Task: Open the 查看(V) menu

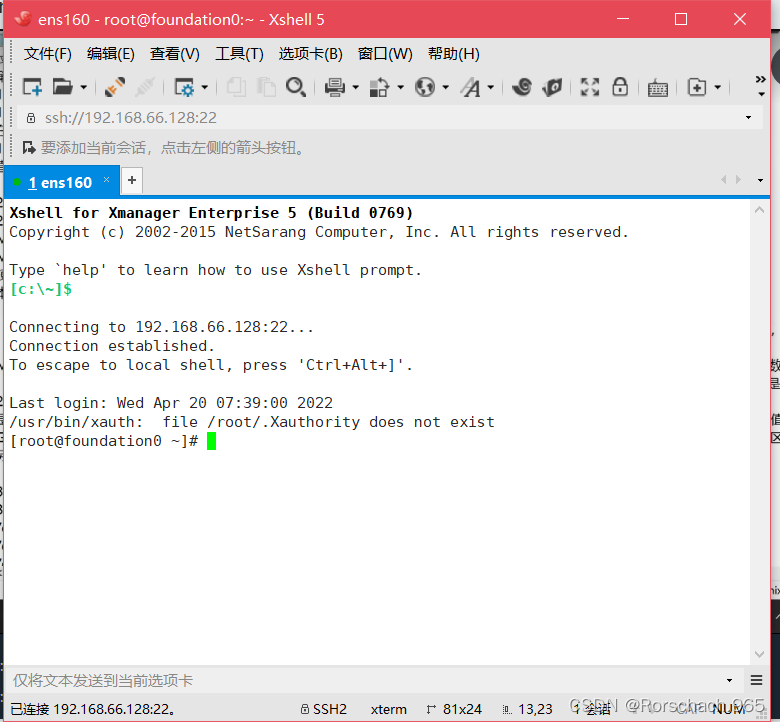Action: pyautogui.click(x=175, y=54)
